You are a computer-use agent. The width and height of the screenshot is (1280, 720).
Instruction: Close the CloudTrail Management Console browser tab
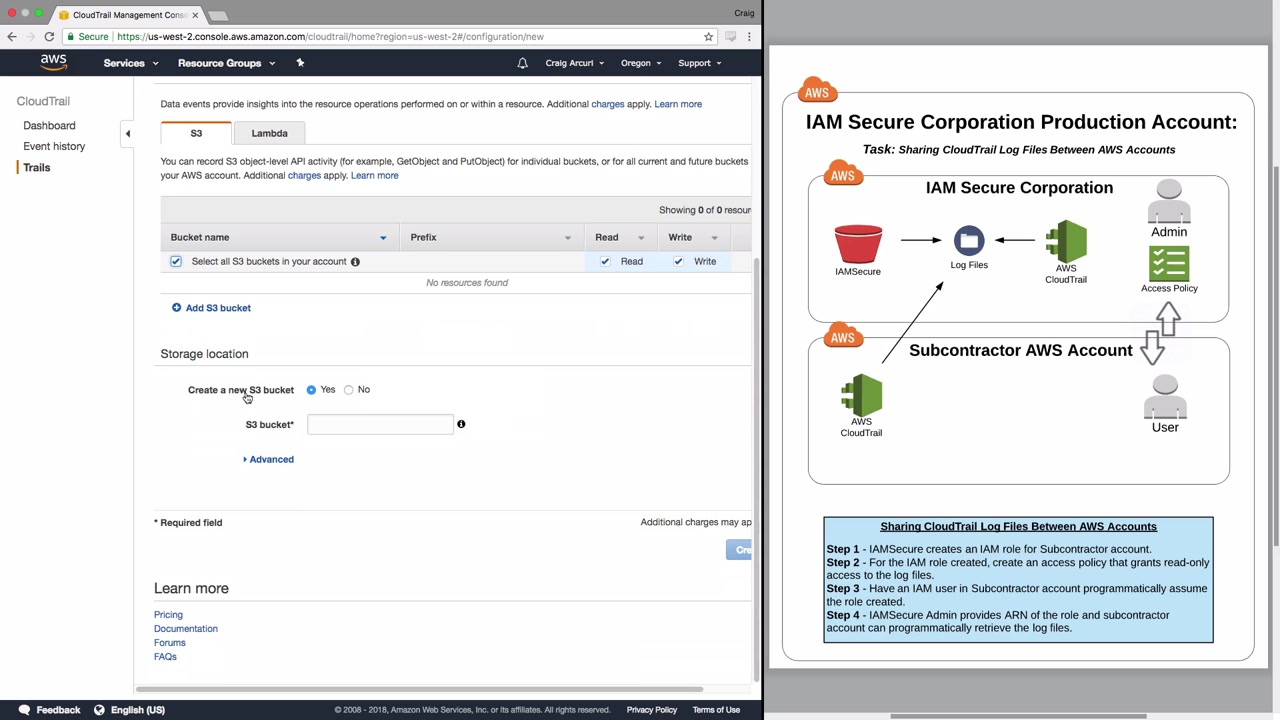pyautogui.click(x=193, y=15)
